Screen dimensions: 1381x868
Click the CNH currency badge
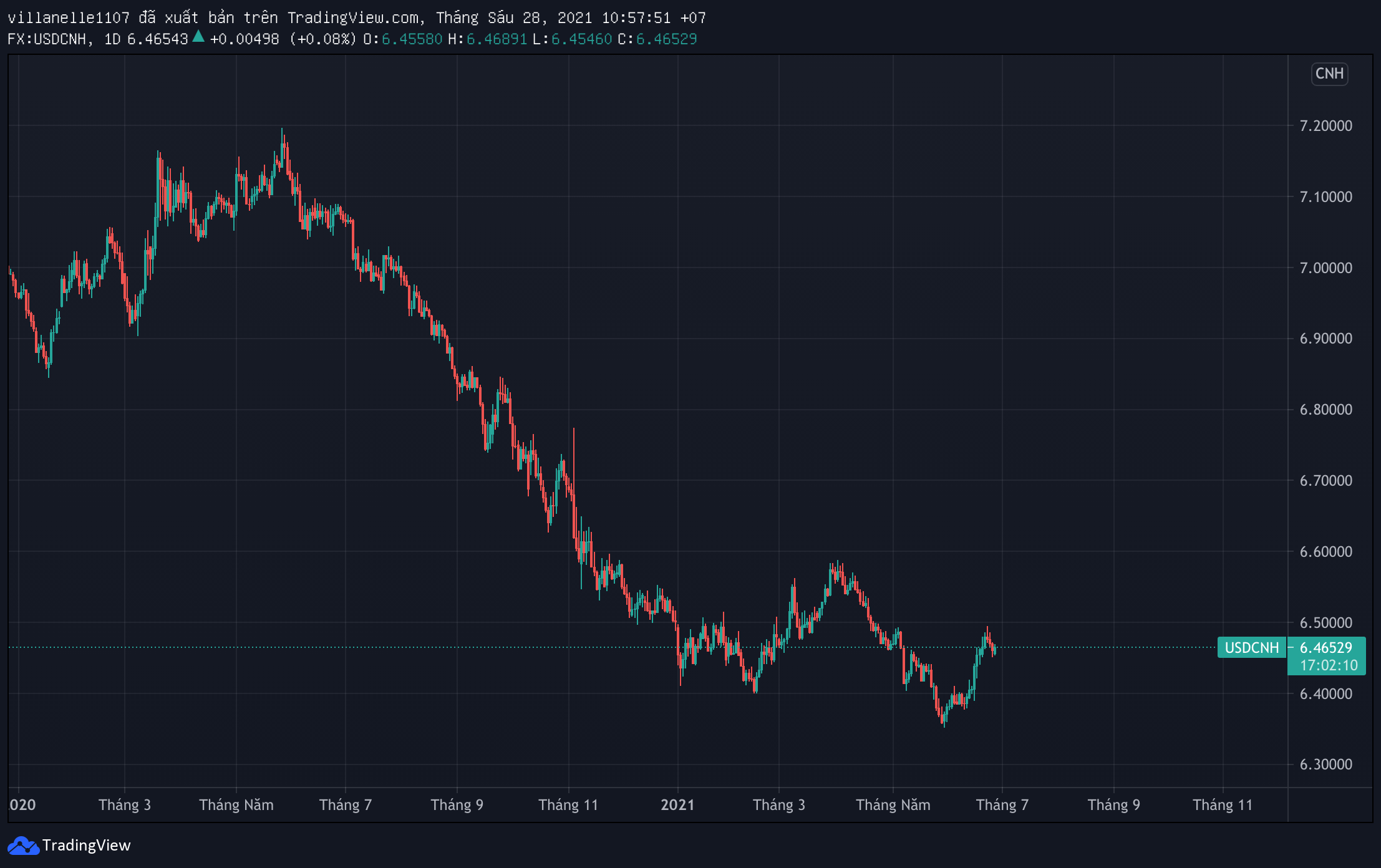[x=1329, y=74]
